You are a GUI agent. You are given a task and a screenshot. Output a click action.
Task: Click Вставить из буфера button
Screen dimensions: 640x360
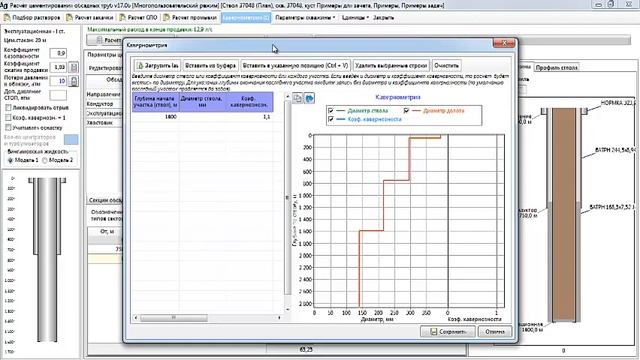(210, 65)
